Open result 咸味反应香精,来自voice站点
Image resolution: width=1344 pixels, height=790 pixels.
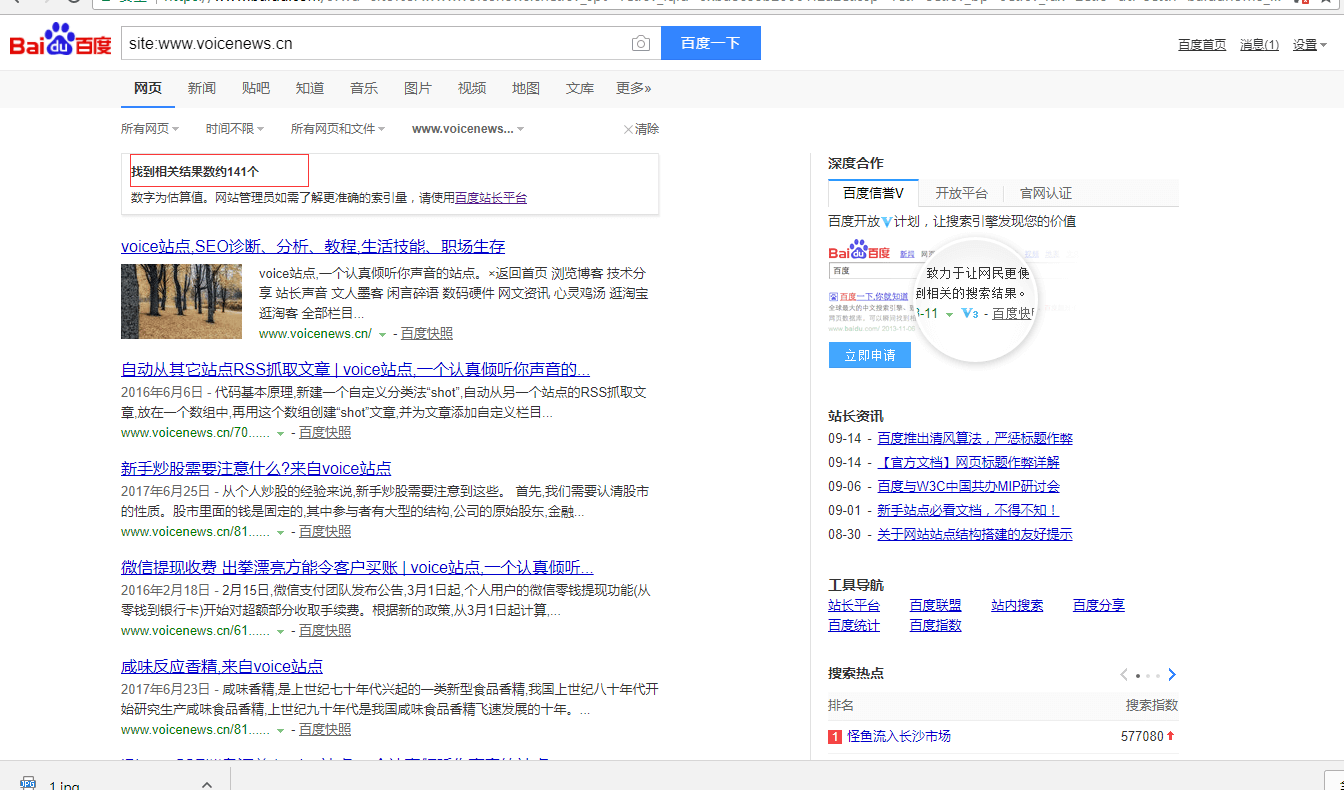point(222,667)
